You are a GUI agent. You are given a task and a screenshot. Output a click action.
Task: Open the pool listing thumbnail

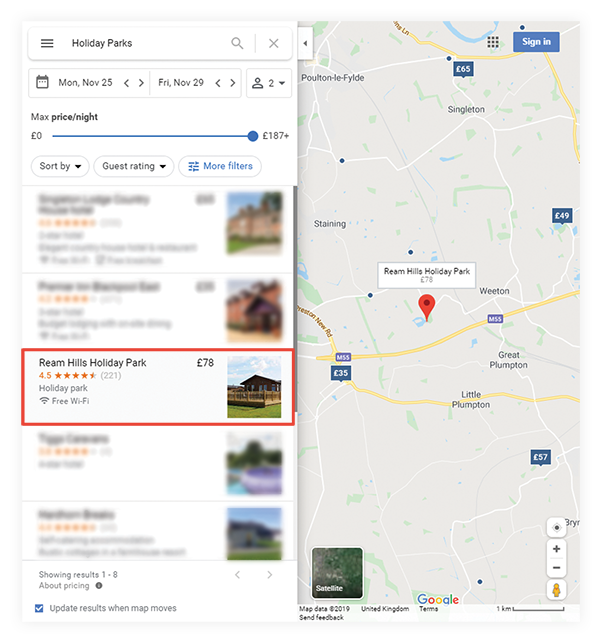(x=254, y=464)
